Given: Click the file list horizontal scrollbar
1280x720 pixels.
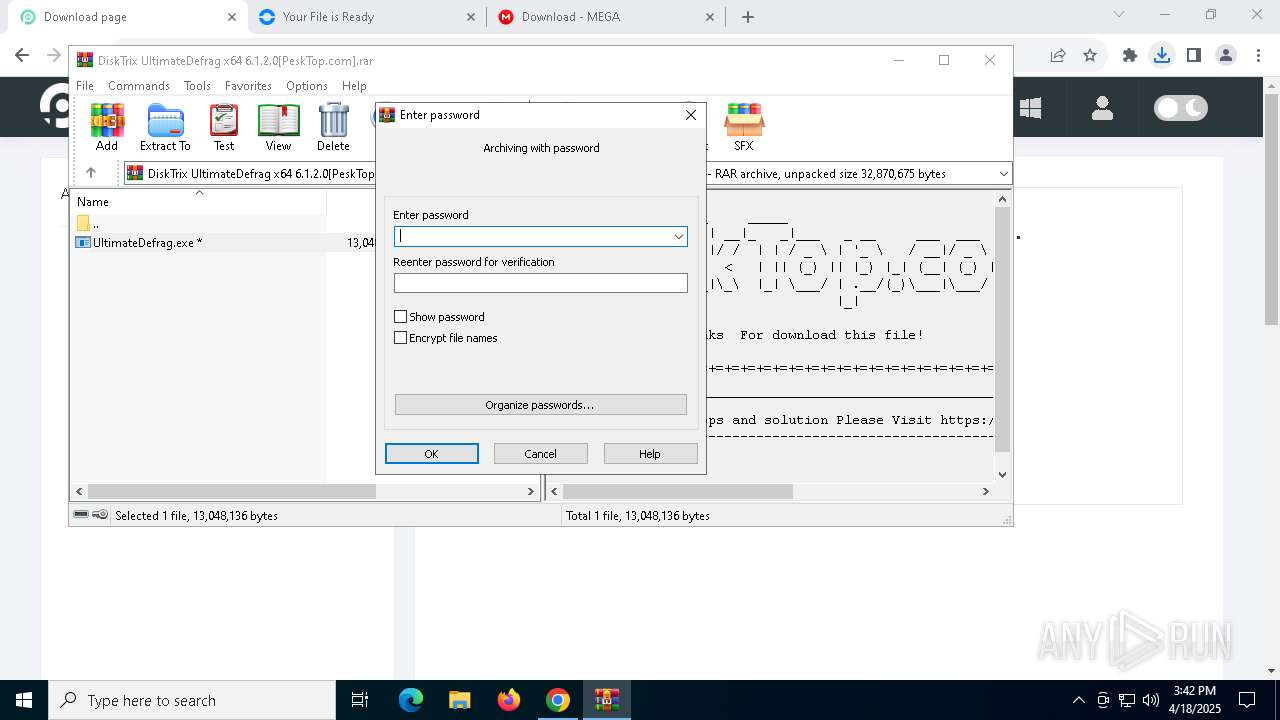Looking at the screenshot, I should click(232, 491).
